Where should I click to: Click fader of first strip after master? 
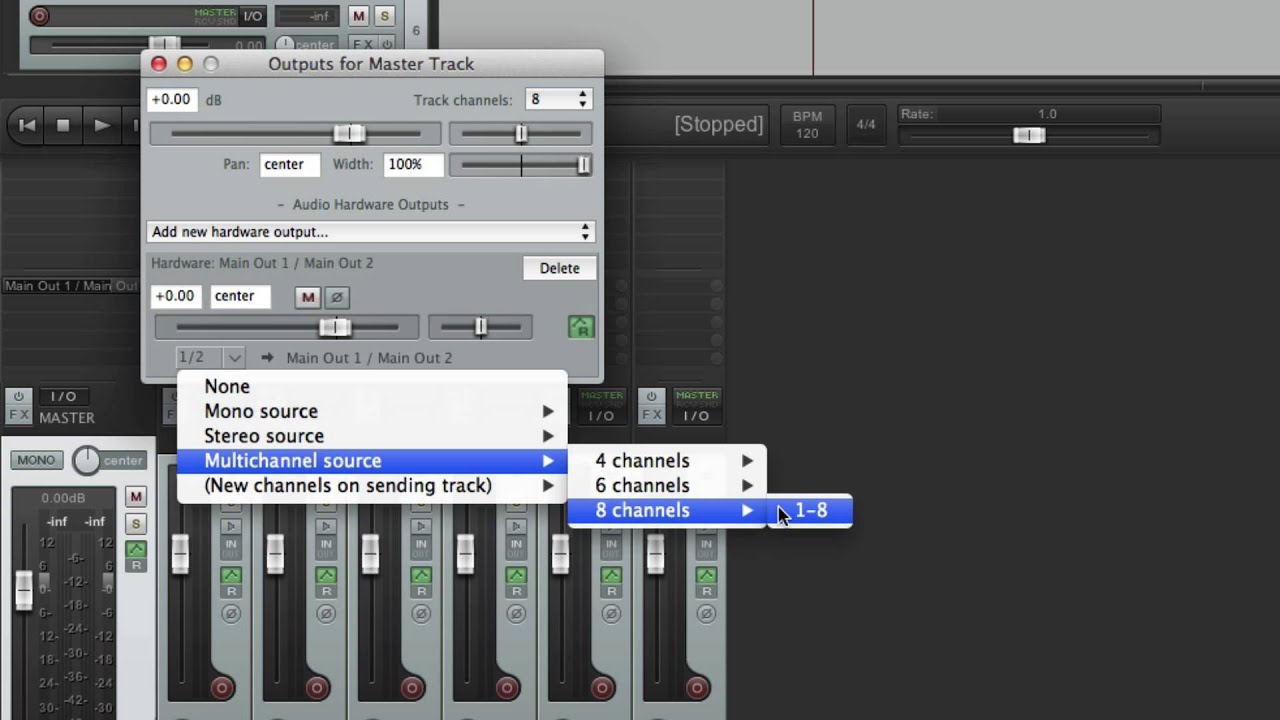(x=180, y=554)
